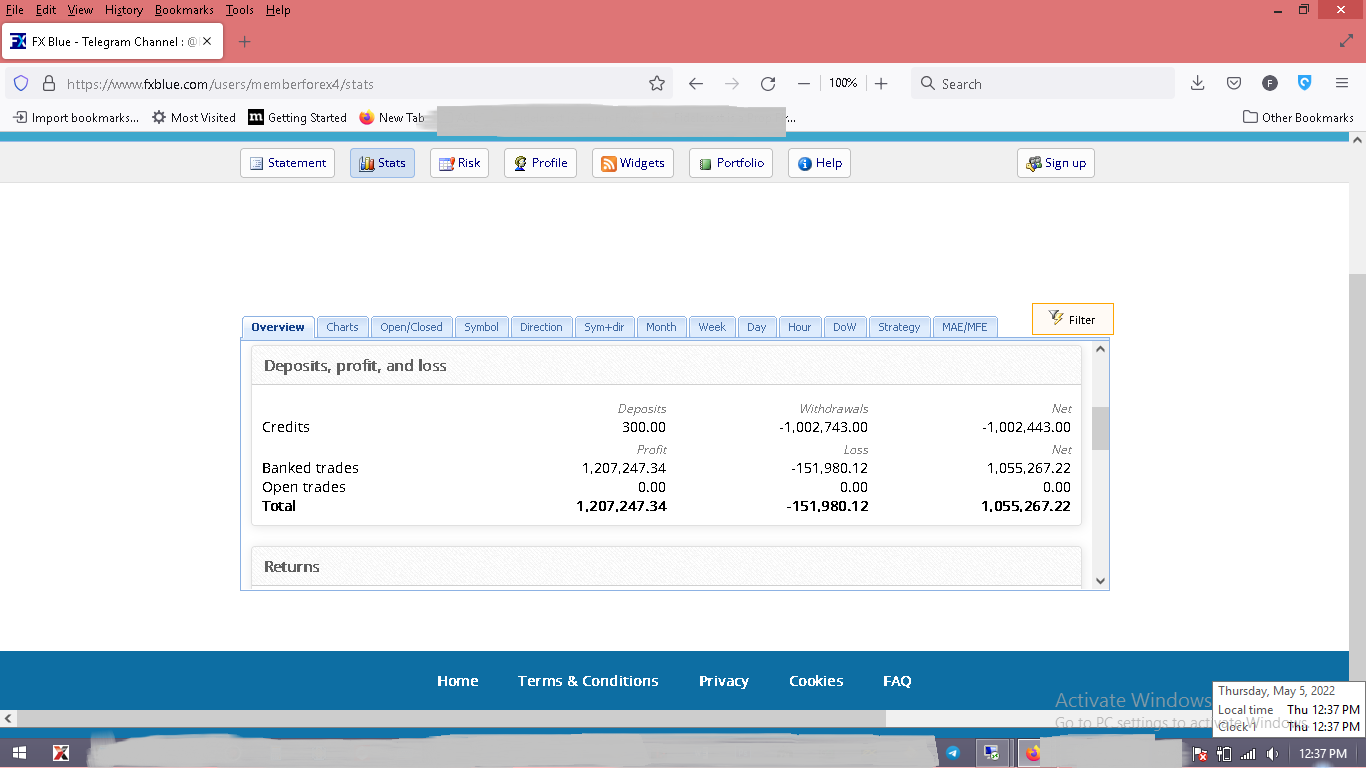Follow the Terms & Conditions footer link
The width and height of the screenshot is (1366, 768).
click(x=588, y=681)
